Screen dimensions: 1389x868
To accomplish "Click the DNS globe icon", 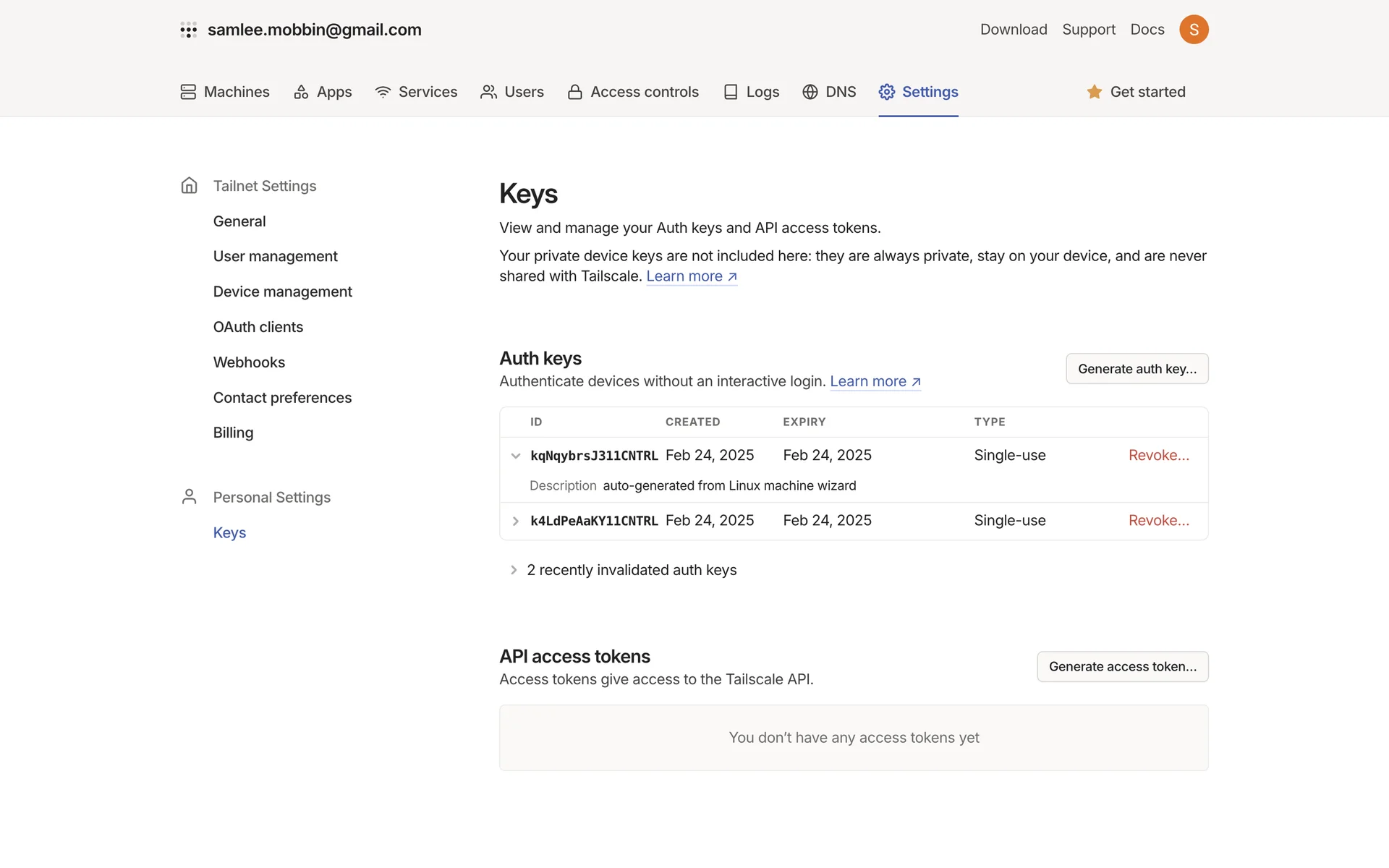I will [x=810, y=92].
